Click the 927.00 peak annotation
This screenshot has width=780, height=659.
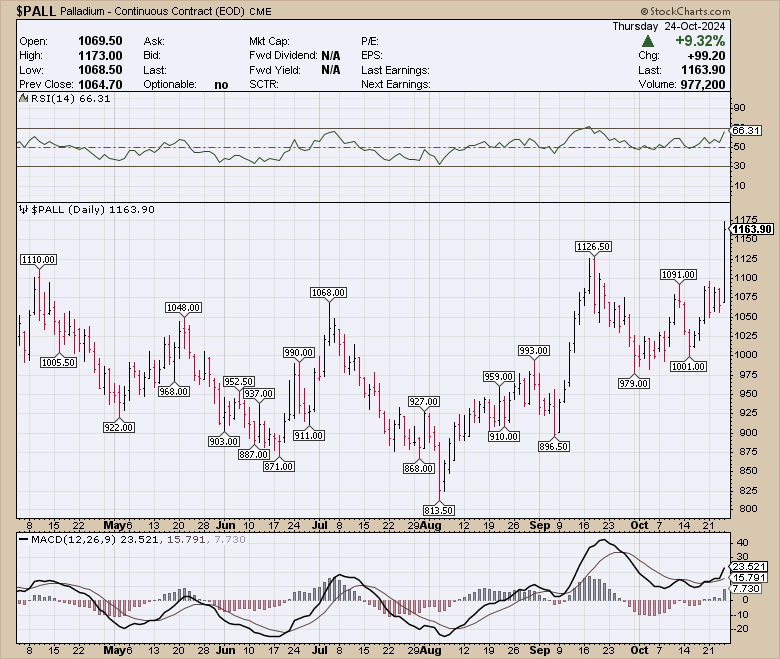pyautogui.click(x=423, y=401)
